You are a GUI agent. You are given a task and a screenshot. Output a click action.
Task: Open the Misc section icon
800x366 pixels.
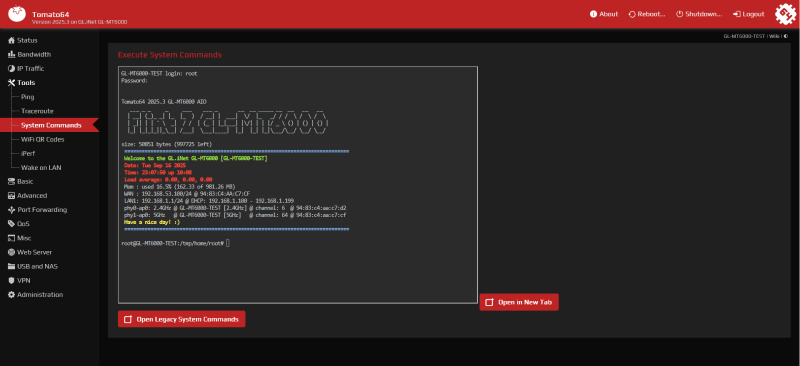[11, 238]
